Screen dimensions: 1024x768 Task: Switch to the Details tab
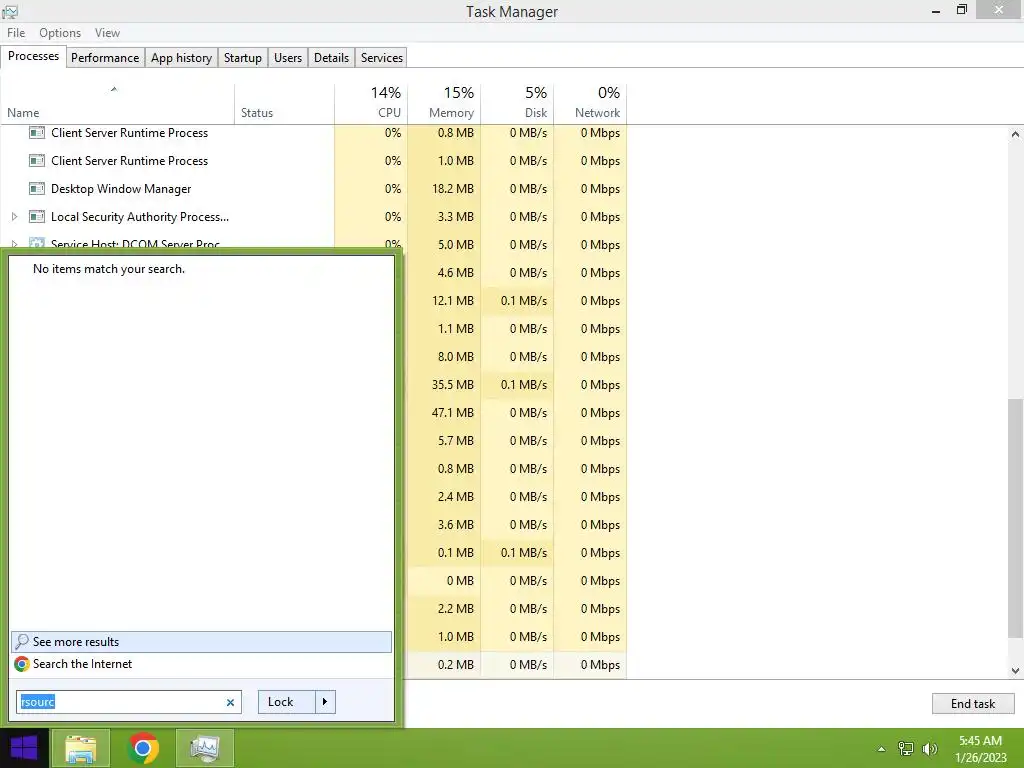coord(331,57)
